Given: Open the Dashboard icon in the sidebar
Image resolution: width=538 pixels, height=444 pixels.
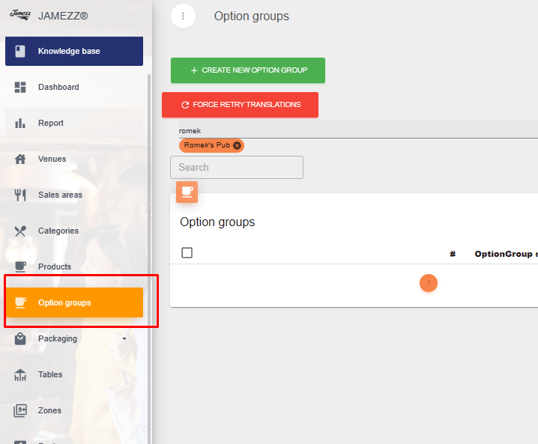Looking at the screenshot, I should click(x=20, y=87).
